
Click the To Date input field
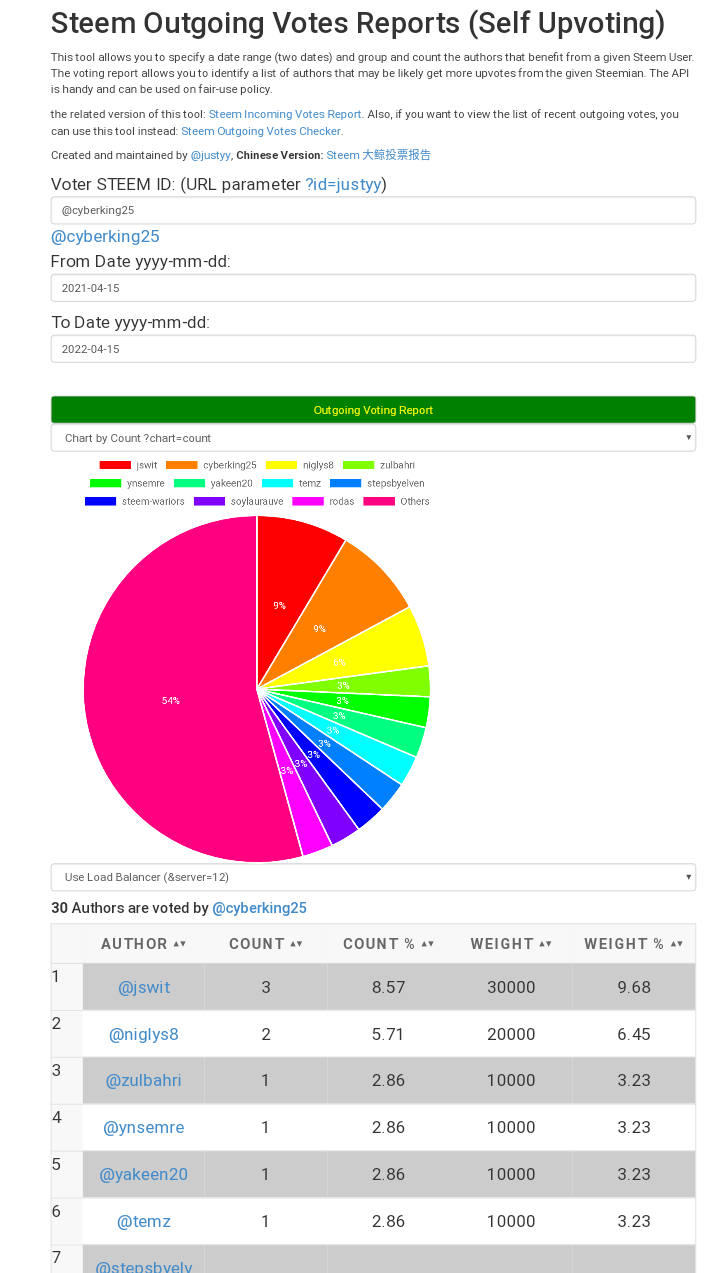(373, 349)
